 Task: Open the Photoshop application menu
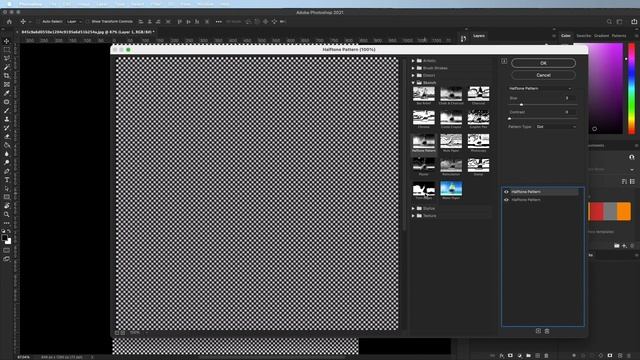click(x=31, y=4)
